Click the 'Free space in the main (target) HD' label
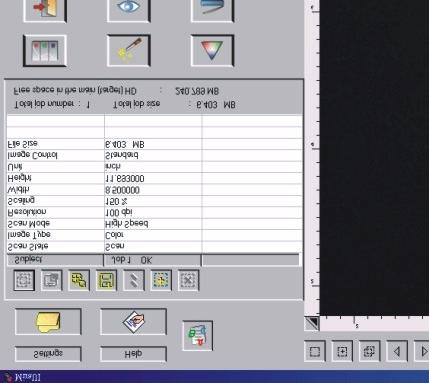Image resolution: width=429 pixels, height=383 pixels. 75,90
